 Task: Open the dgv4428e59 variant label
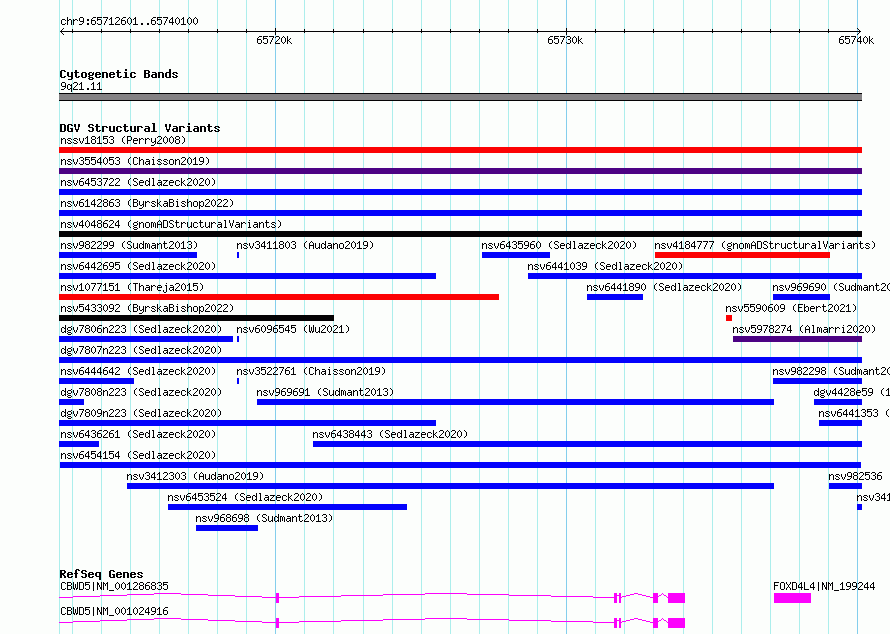tap(851, 392)
